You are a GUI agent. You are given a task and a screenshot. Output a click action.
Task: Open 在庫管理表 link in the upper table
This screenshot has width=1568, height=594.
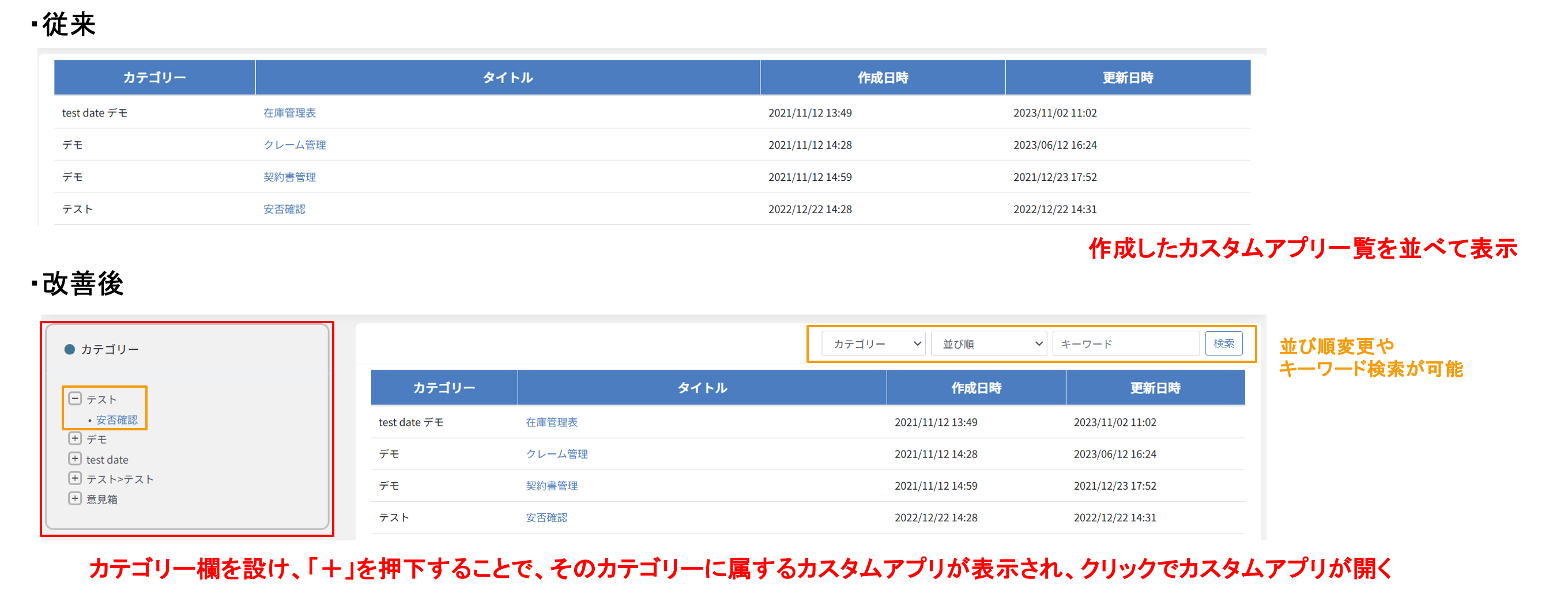click(289, 113)
